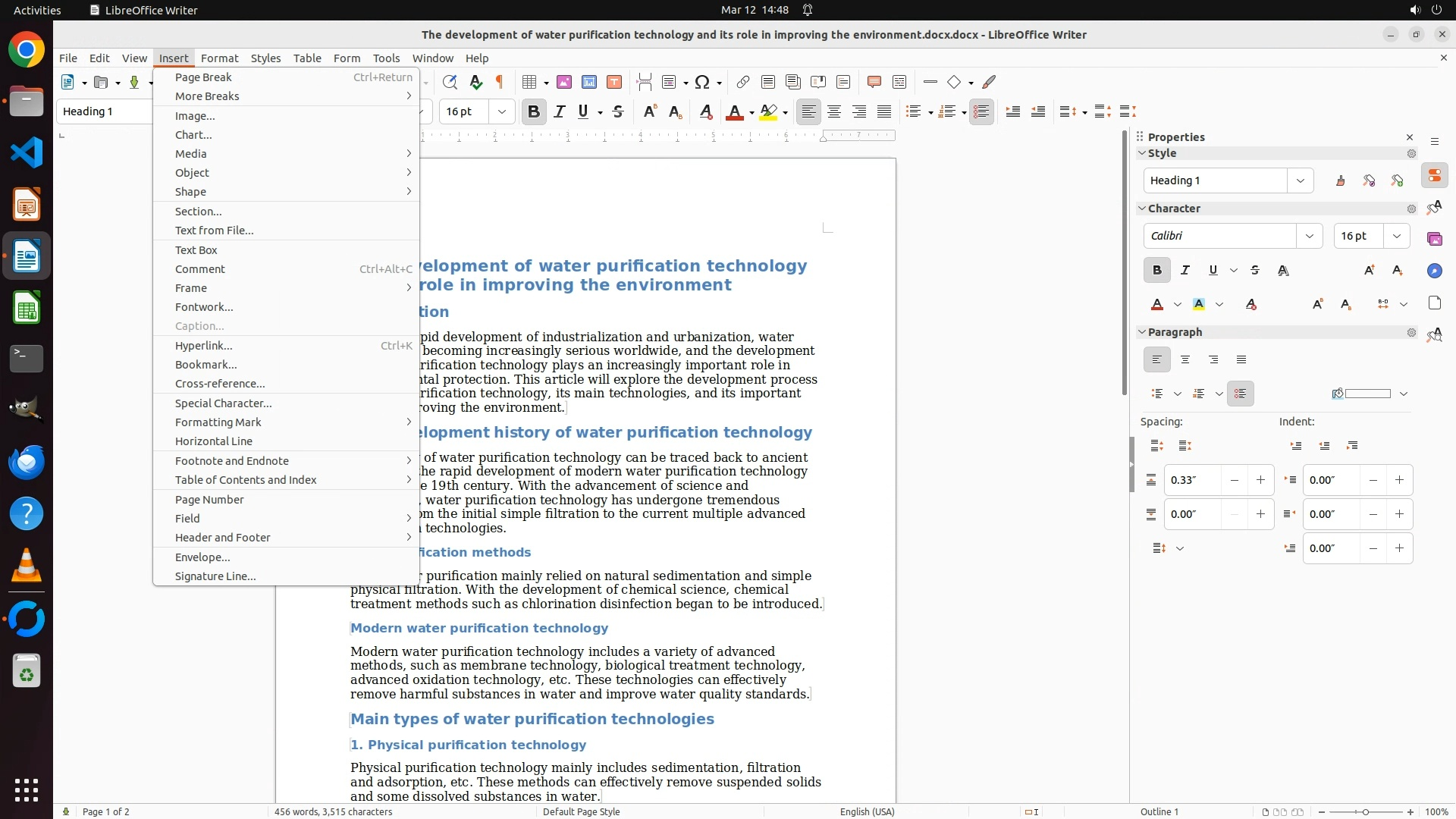The image size is (1456, 819).
Task: Toggle Bold in toolbar
Action: click(x=534, y=111)
